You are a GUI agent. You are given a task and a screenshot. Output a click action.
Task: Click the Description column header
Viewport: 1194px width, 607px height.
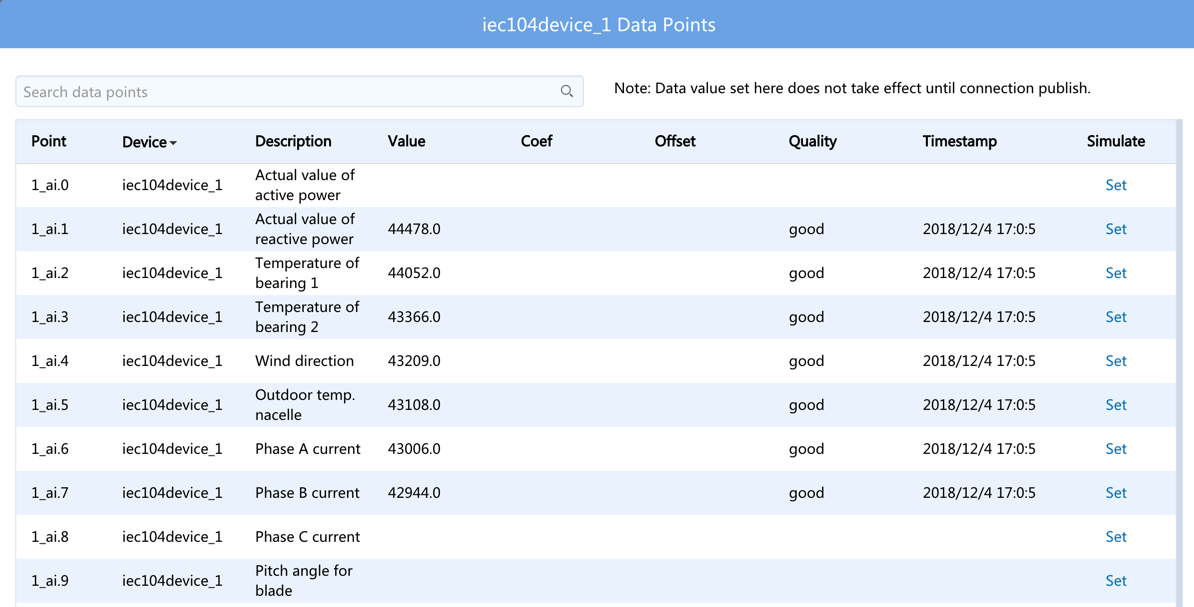tap(293, 141)
